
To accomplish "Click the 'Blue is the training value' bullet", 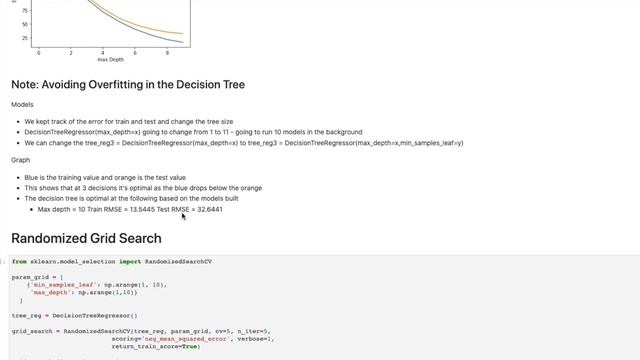I will click(105, 178).
